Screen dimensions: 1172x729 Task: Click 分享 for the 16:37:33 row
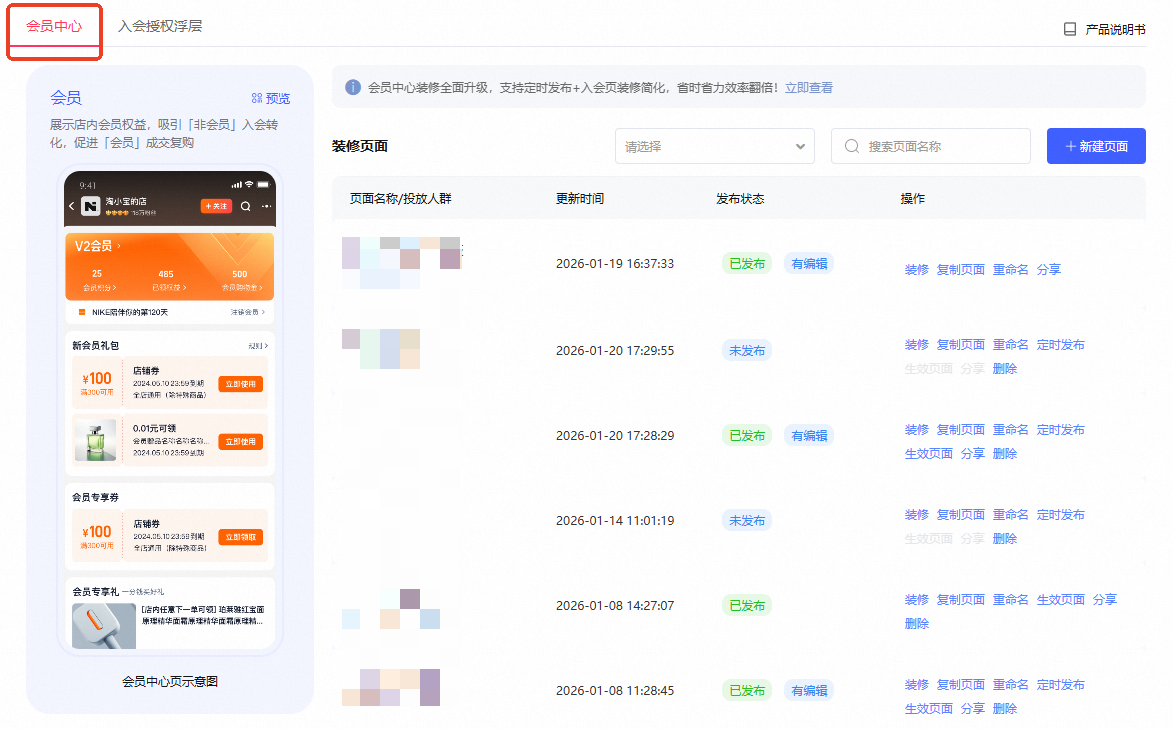1049,269
